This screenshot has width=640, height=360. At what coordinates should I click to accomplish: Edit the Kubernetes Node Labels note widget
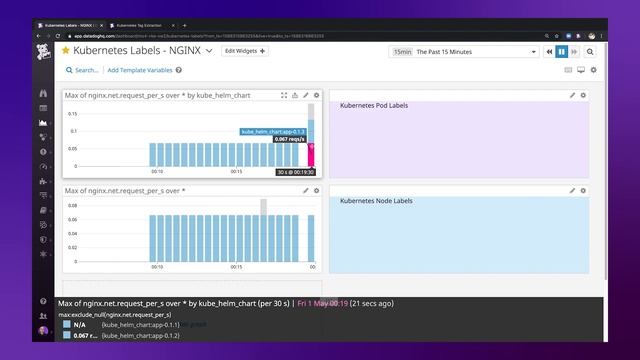coord(572,191)
